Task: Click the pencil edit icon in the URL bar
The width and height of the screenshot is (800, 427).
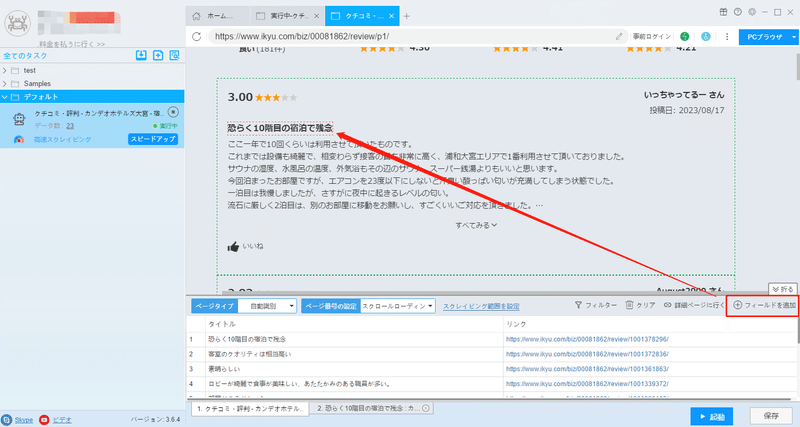Action: click(619, 36)
